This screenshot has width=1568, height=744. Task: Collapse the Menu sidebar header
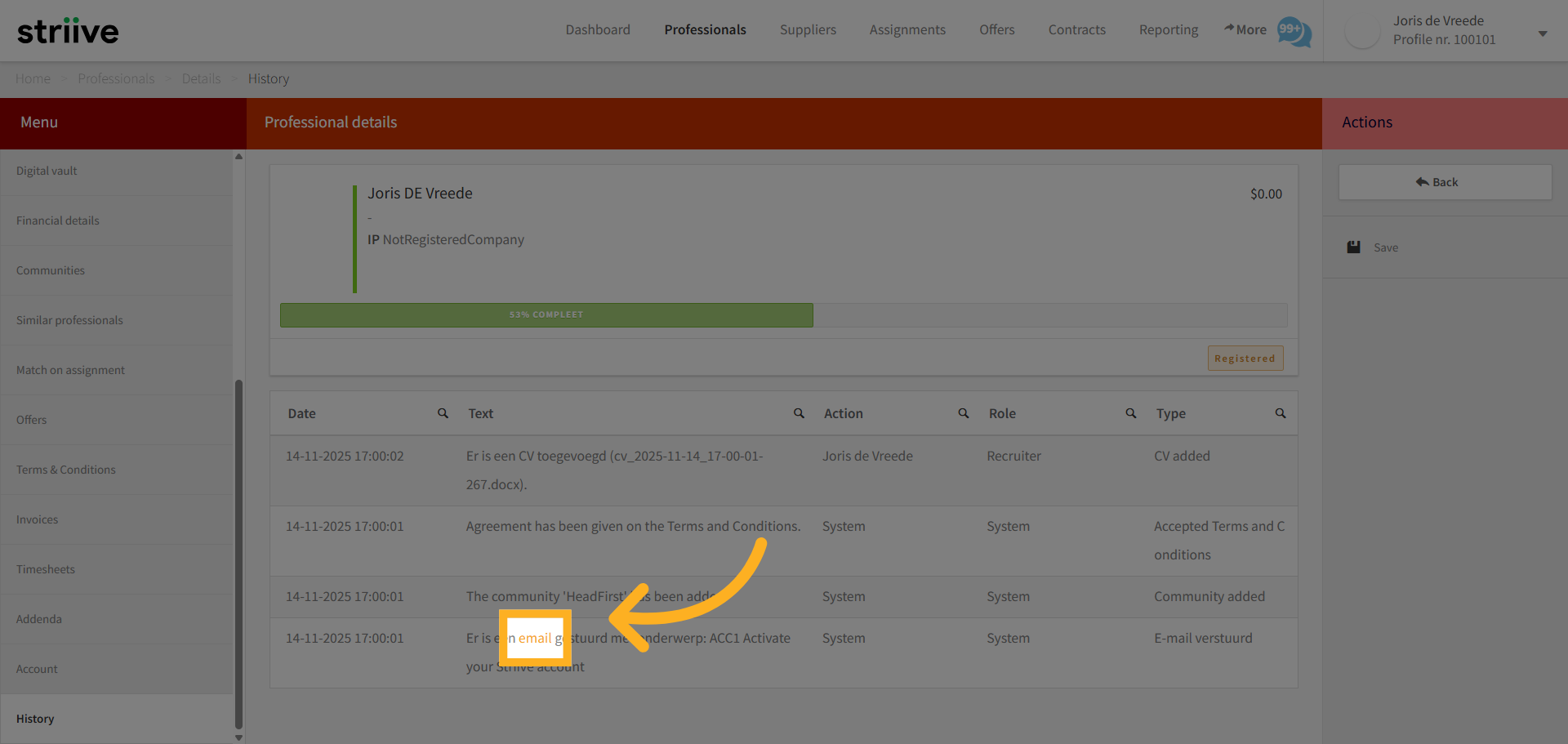tap(38, 123)
